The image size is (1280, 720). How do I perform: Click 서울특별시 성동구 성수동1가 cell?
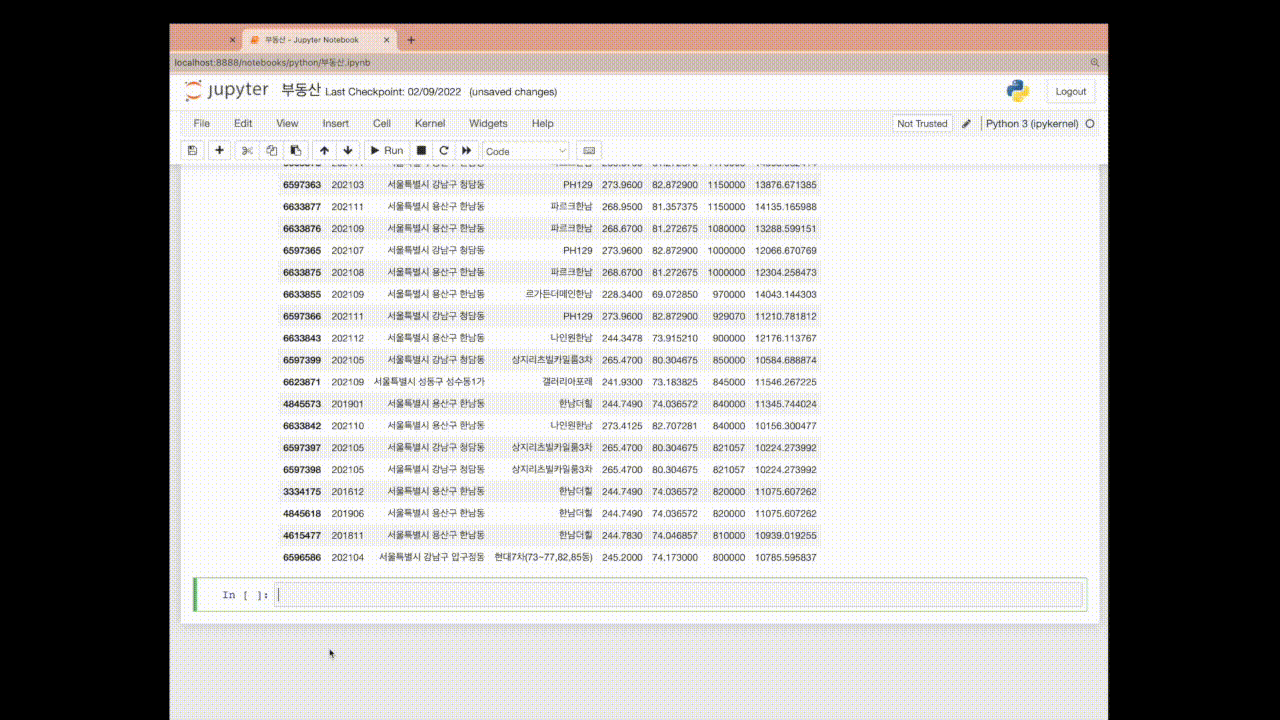(x=430, y=382)
